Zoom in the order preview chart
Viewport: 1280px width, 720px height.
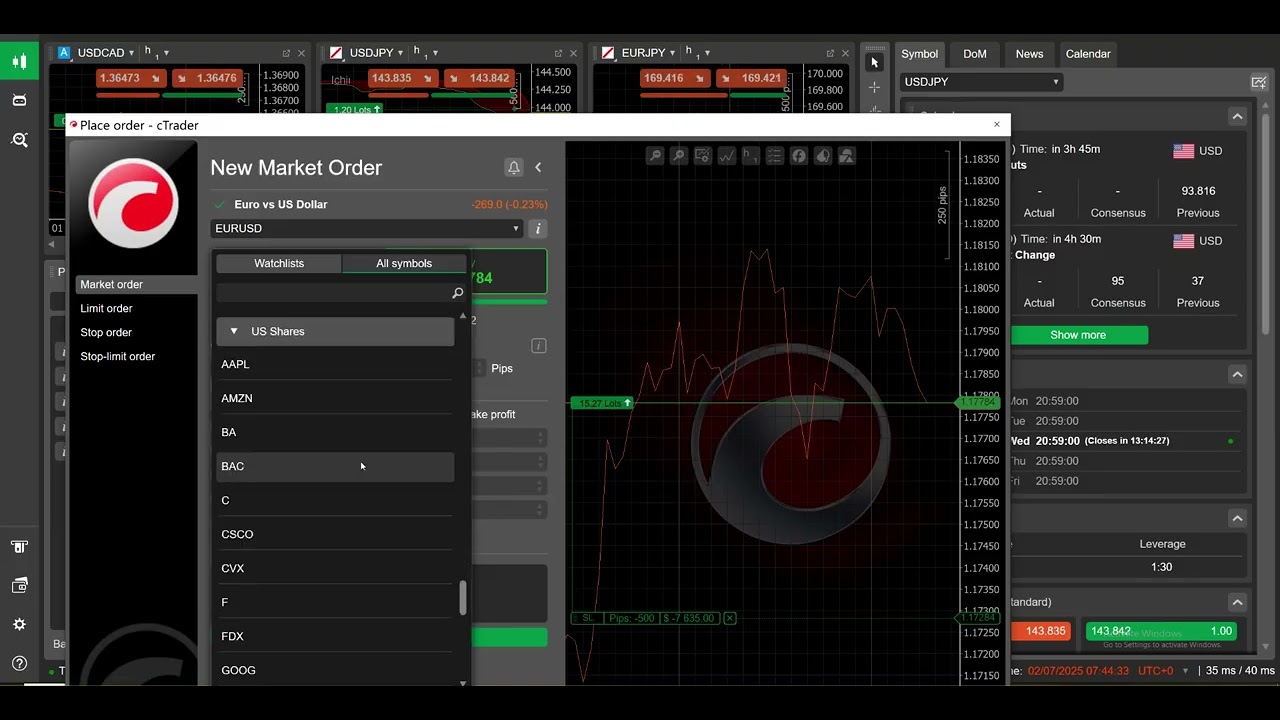tap(679, 156)
